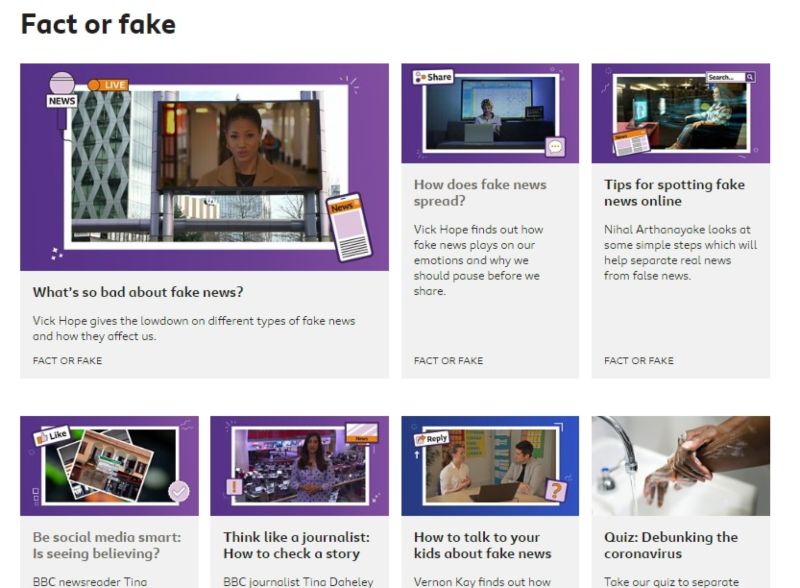The width and height of the screenshot is (800, 588).
Task: Click the 'Take our quiz to separate' description text
Action: [671, 581]
